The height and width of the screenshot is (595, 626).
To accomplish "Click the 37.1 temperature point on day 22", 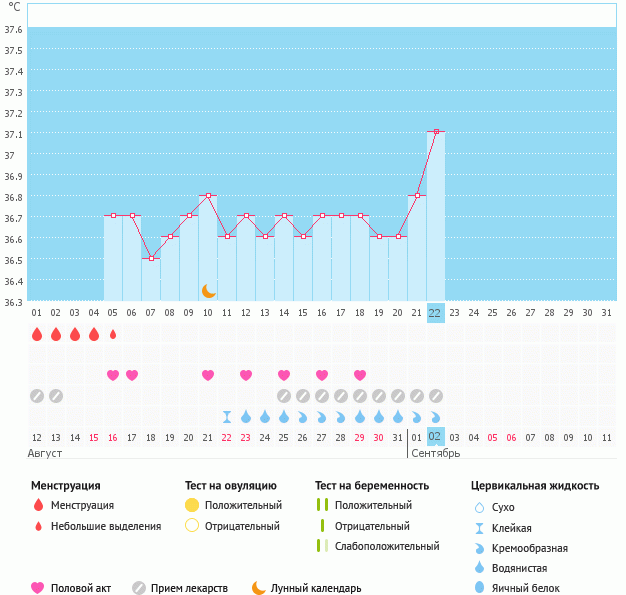I will pos(436,131).
